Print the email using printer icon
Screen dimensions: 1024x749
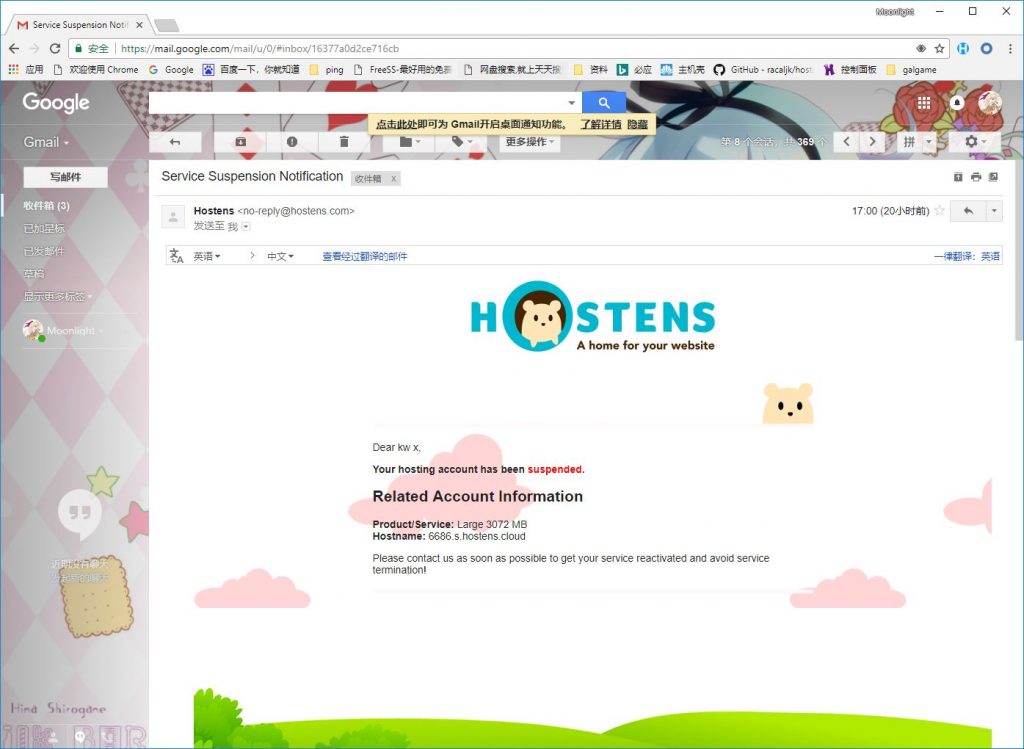point(976,177)
